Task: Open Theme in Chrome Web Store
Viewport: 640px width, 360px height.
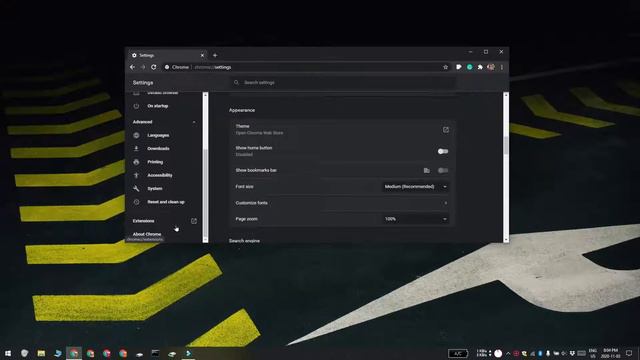Action: [446, 130]
